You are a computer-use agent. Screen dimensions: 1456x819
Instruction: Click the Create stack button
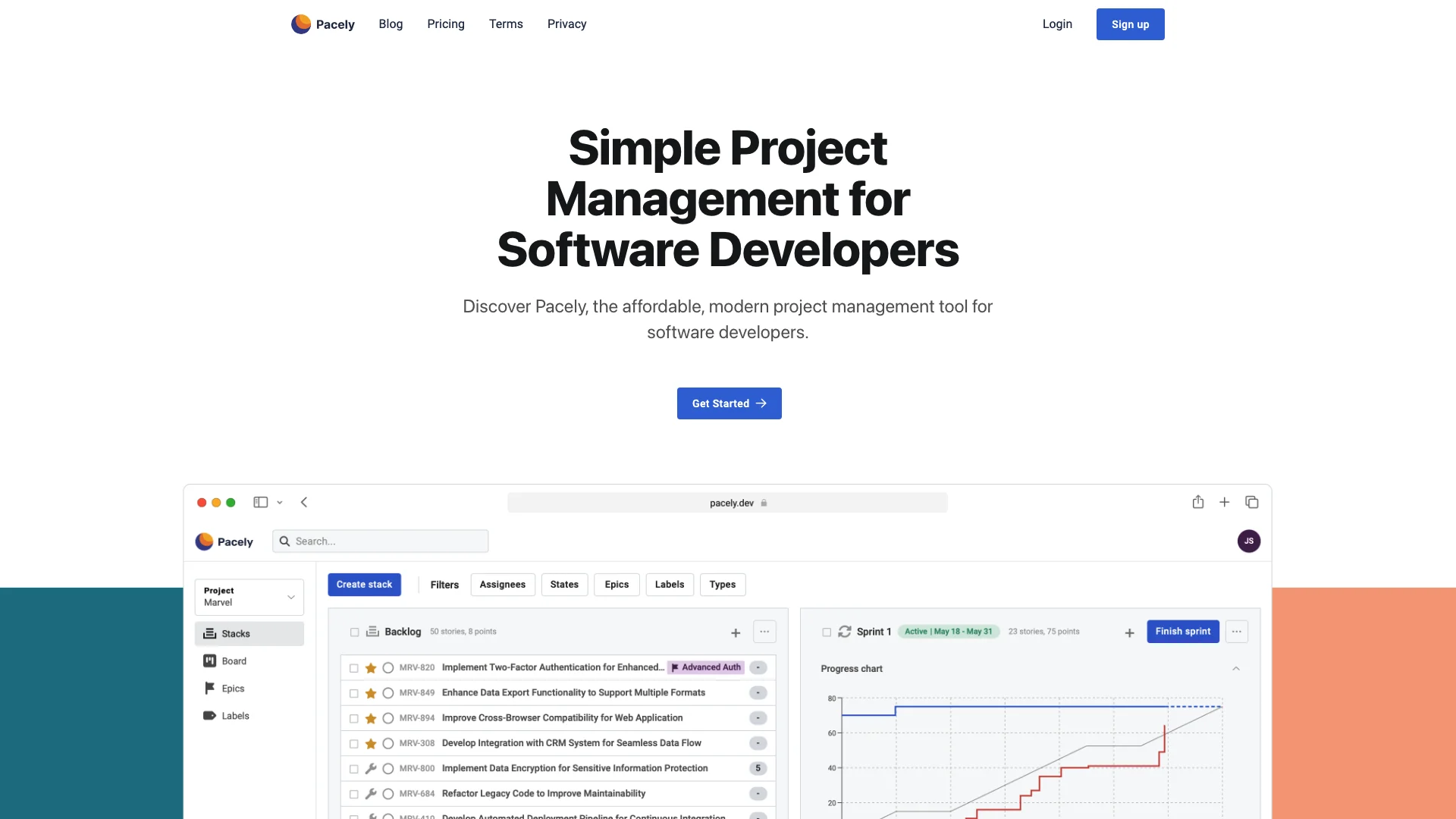coord(363,584)
